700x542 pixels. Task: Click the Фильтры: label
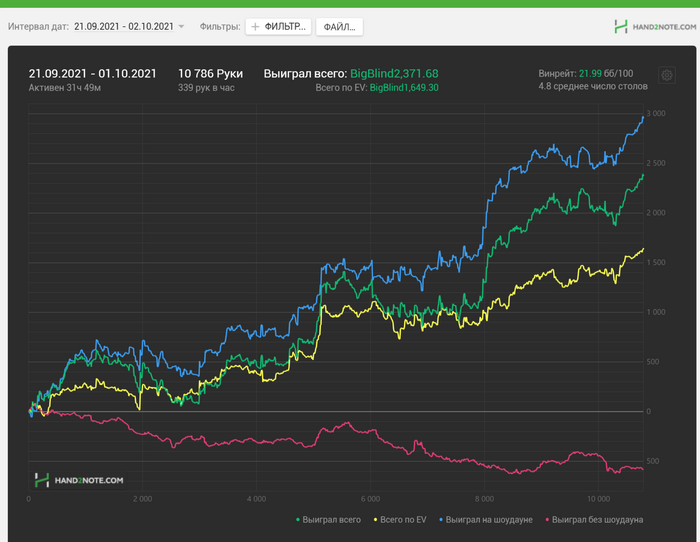click(220, 26)
